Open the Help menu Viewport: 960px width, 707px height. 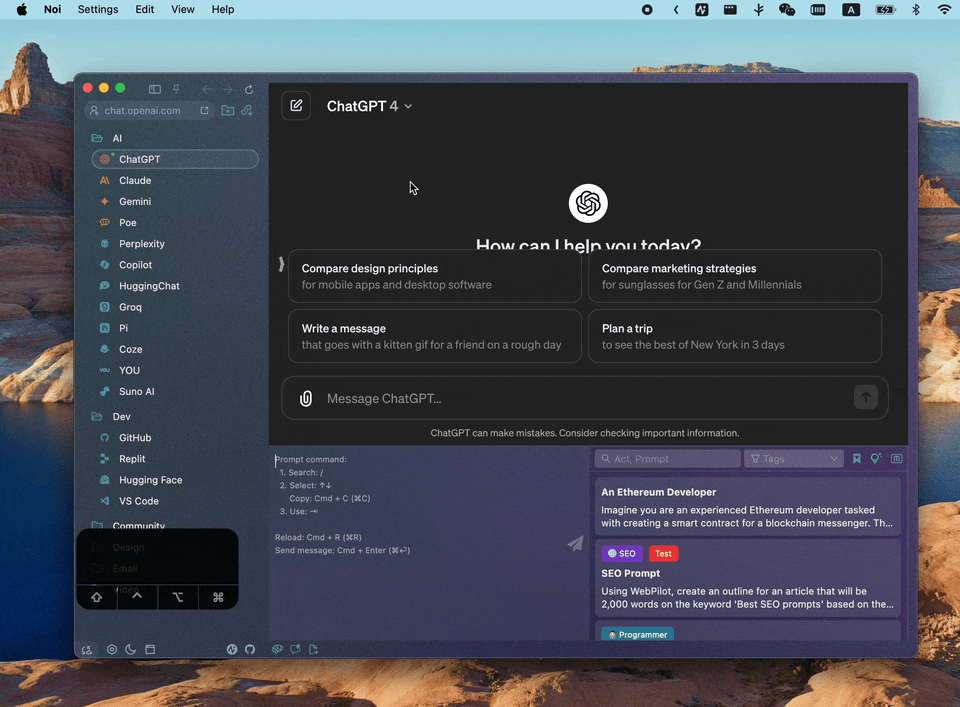point(223,9)
